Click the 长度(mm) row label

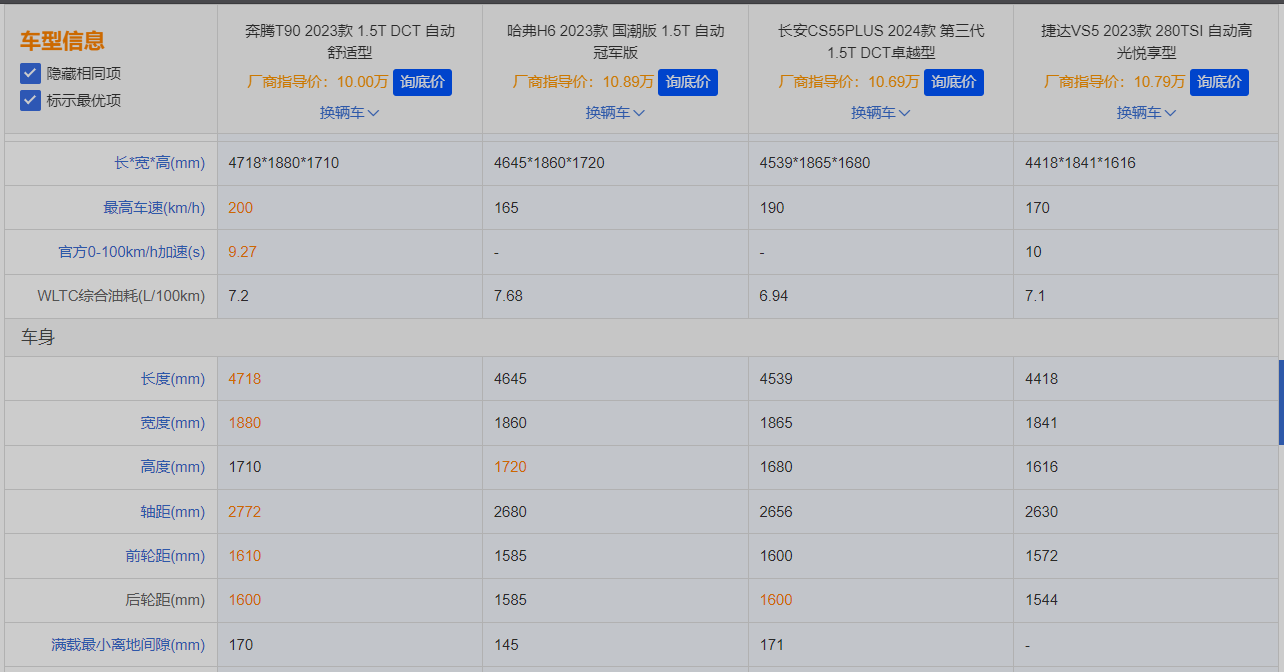tap(173, 379)
